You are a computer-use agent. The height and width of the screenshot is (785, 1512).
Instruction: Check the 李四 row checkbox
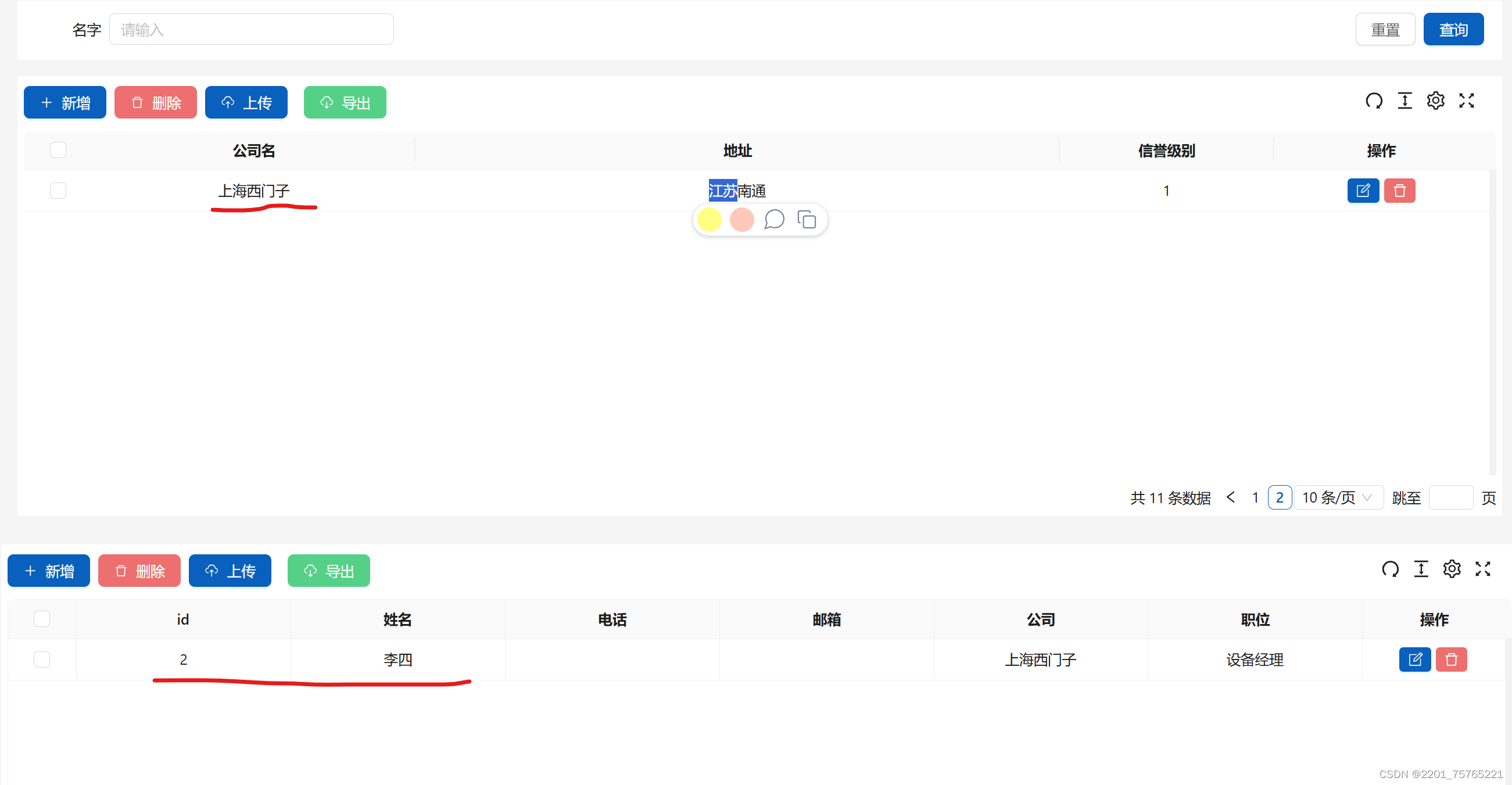coord(42,659)
